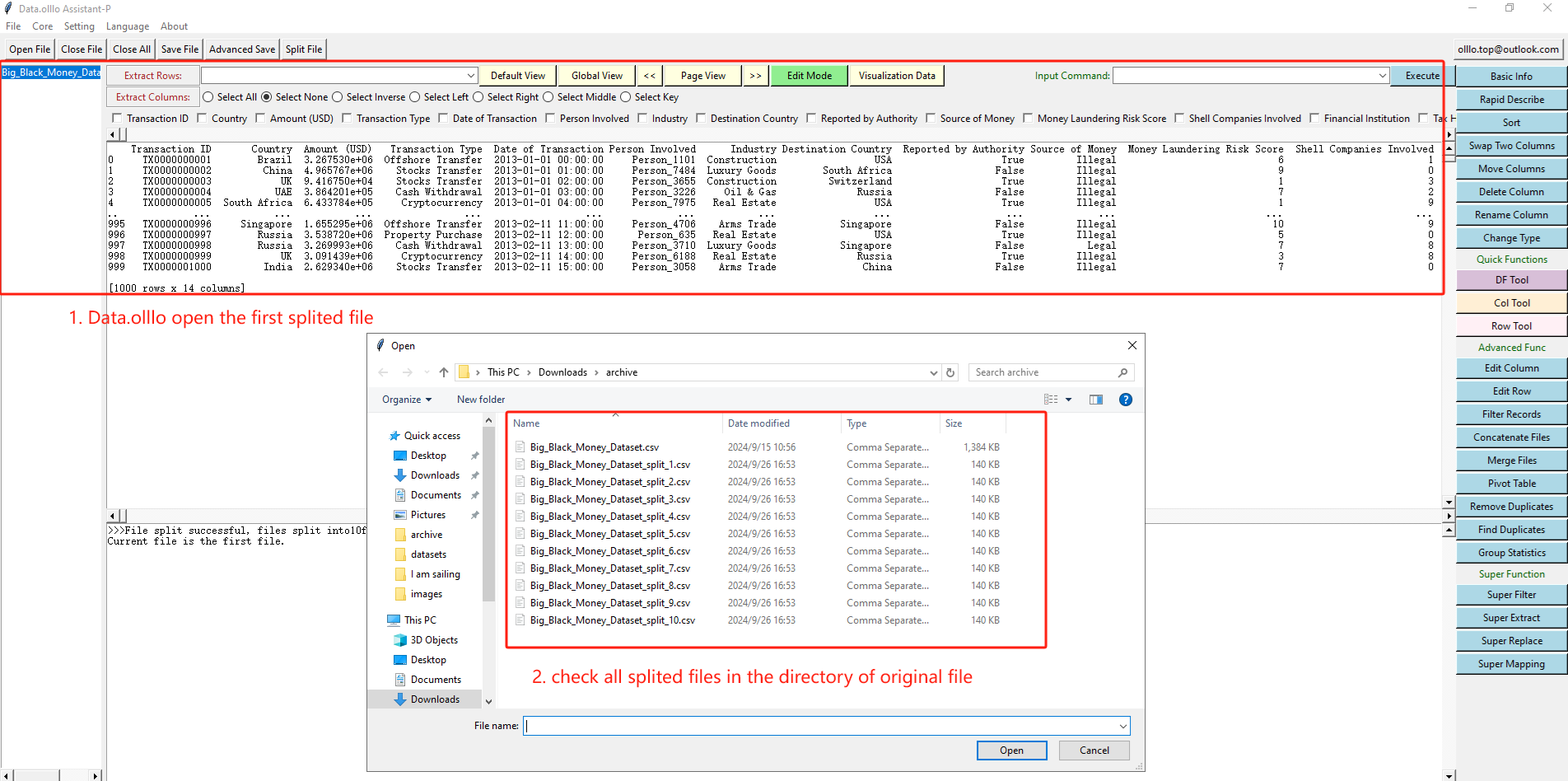Select Big_Black_Money_Dataset_split_10.csv
Image resolution: width=1568 pixels, height=781 pixels.
point(612,620)
